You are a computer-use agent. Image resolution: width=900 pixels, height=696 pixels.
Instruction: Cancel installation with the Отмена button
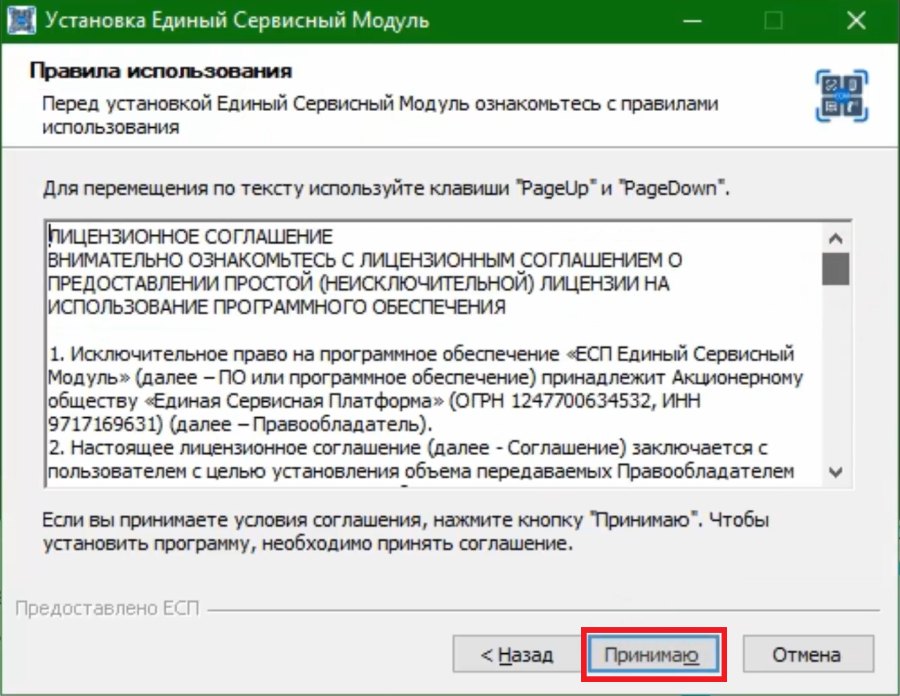tap(808, 654)
